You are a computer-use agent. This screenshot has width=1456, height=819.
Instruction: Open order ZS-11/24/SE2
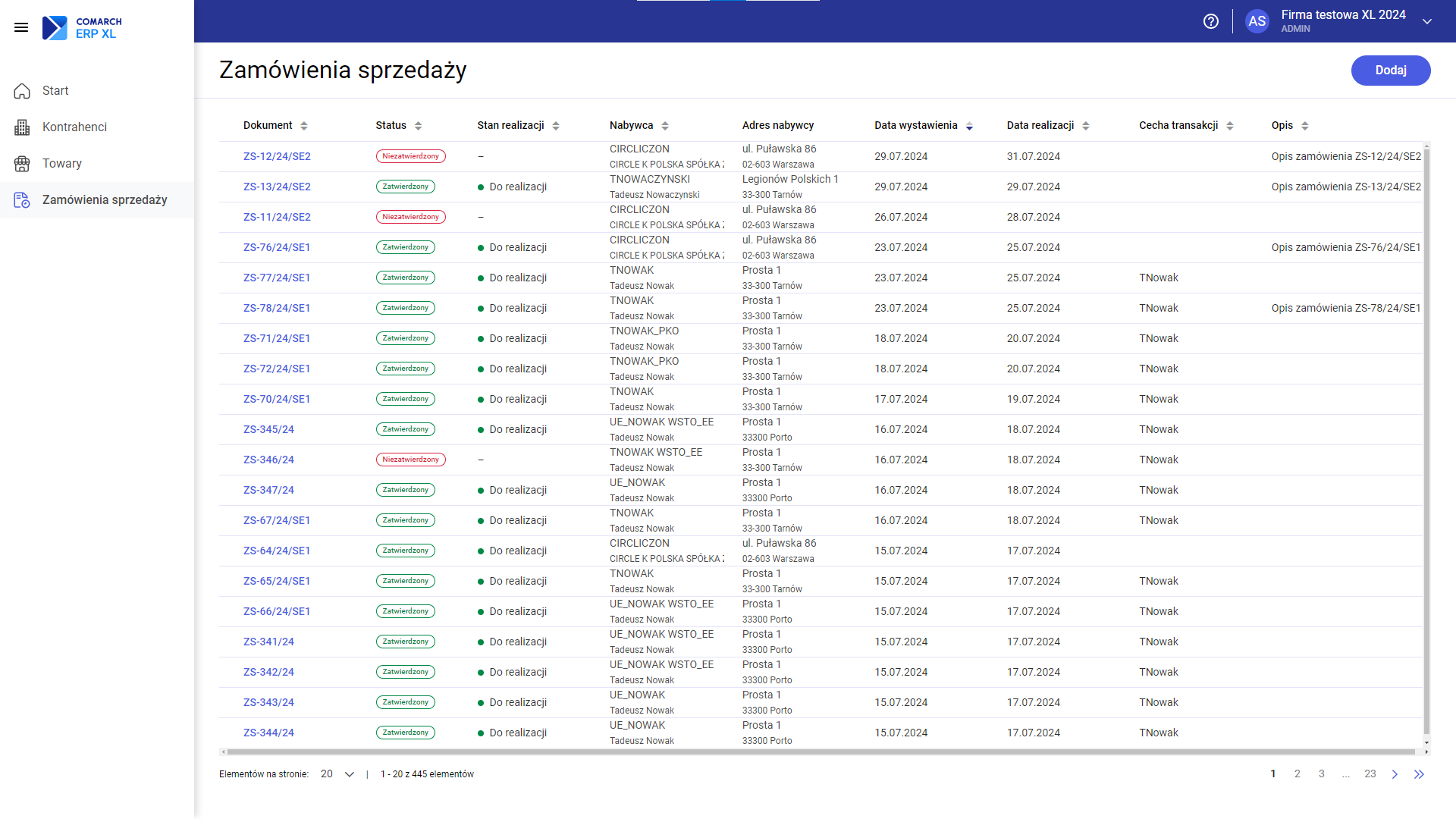point(277,218)
